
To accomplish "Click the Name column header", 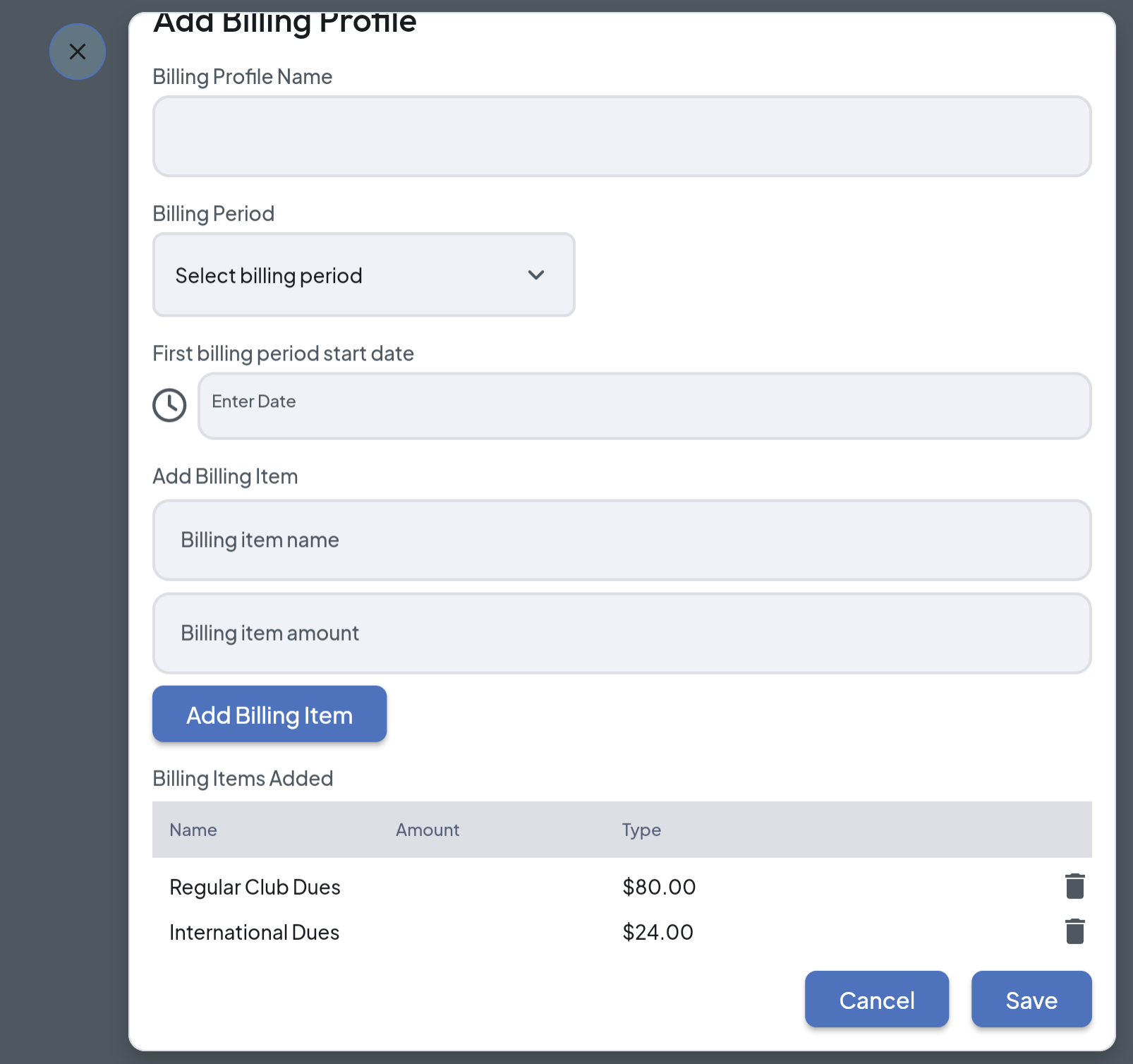I will (x=193, y=830).
